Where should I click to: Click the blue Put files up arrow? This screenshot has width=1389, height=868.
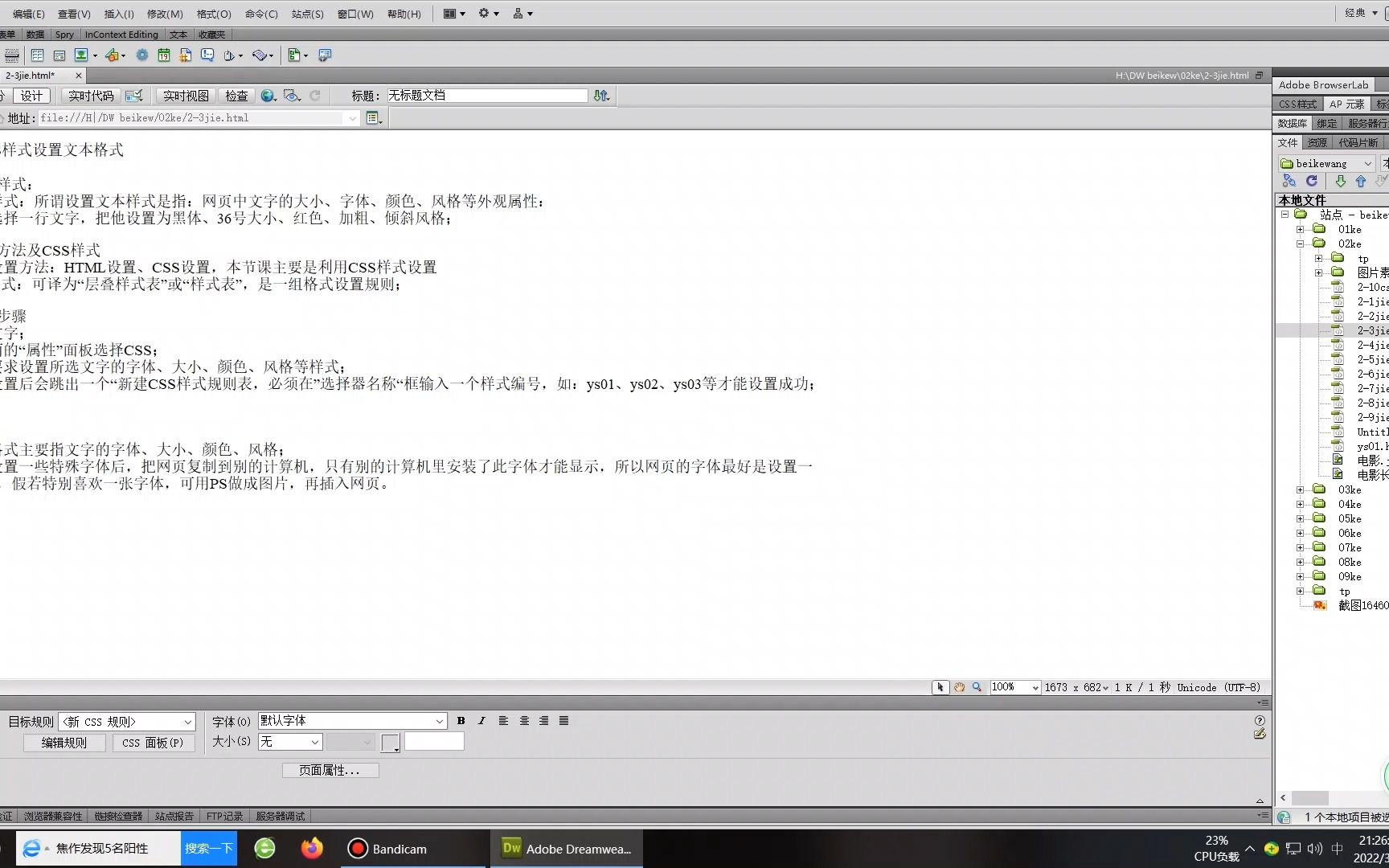coord(1361,182)
